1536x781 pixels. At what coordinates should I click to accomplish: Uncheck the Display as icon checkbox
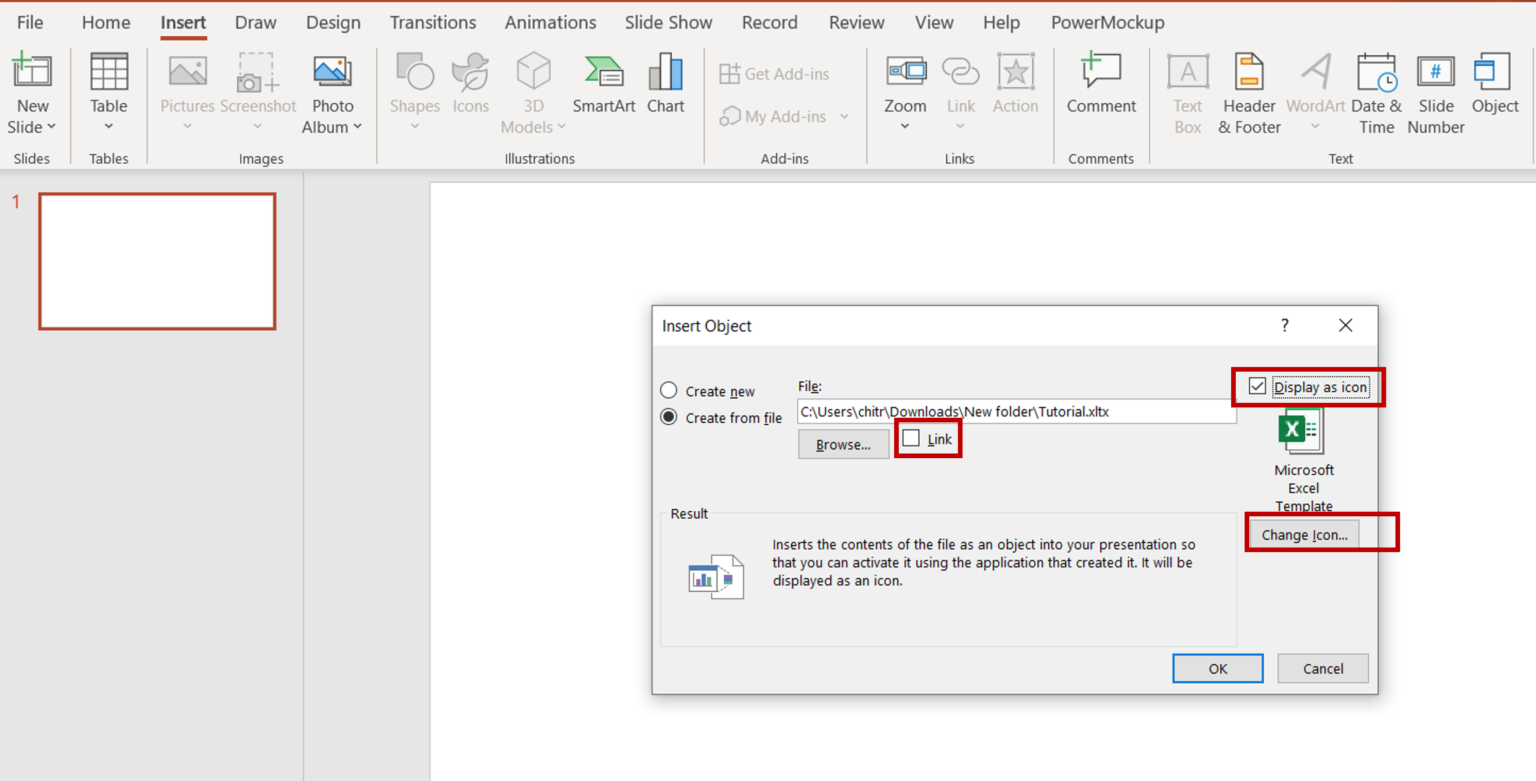click(x=1259, y=387)
